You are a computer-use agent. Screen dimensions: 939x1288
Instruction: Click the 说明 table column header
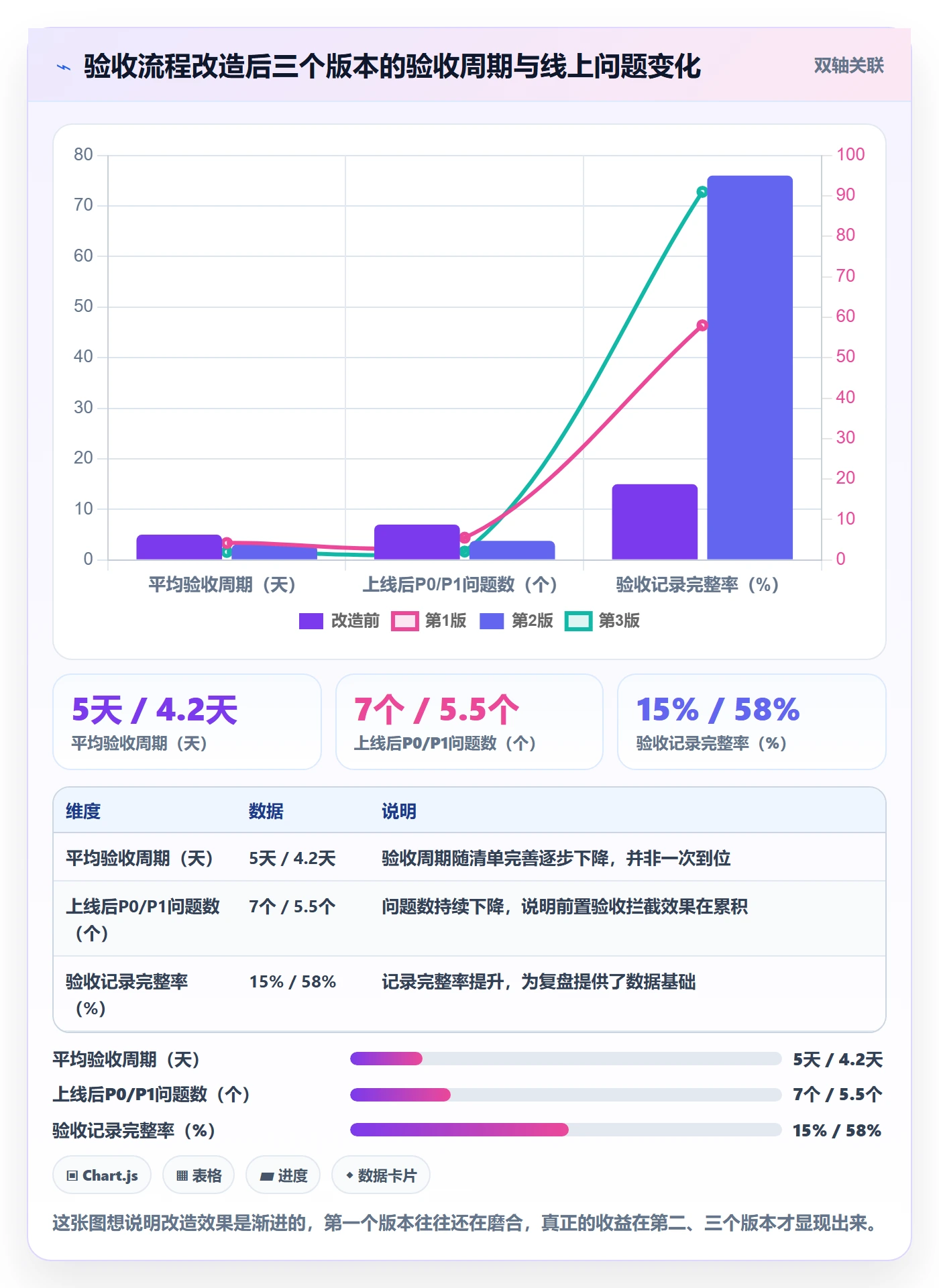click(399, 811)
